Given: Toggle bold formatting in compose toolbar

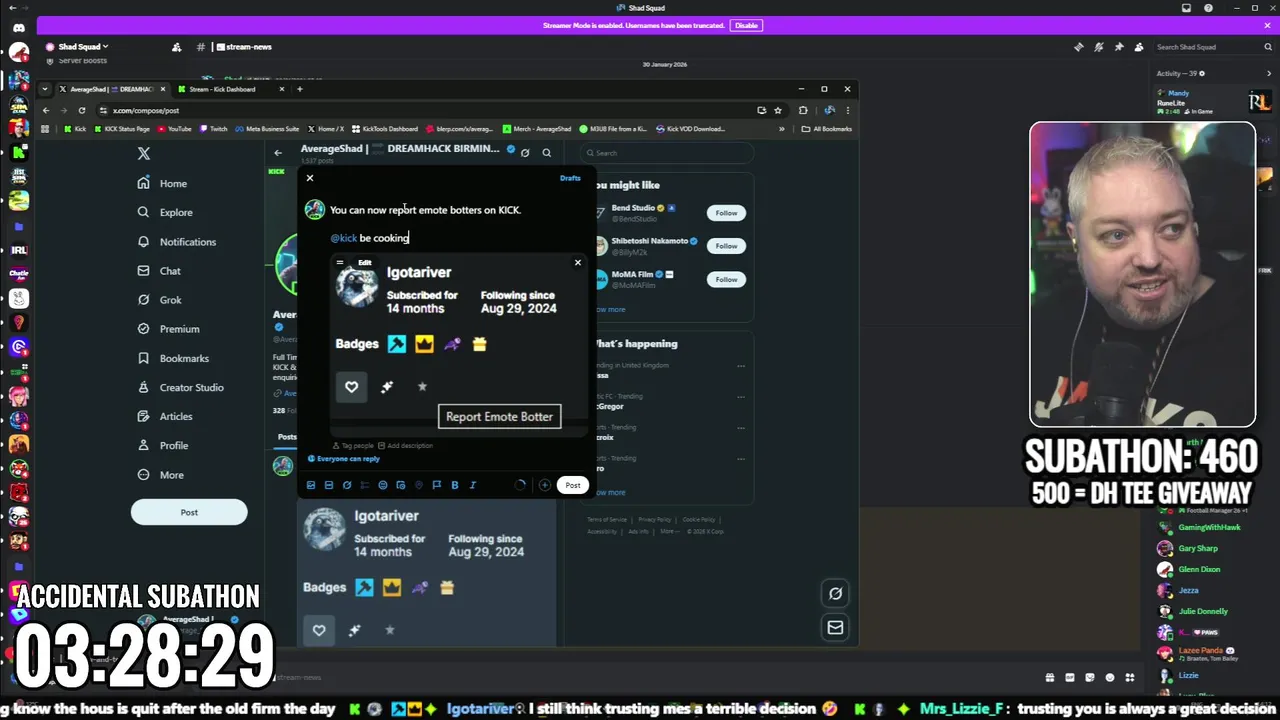Looking at the screenshot, I should (x=455, y=485).
